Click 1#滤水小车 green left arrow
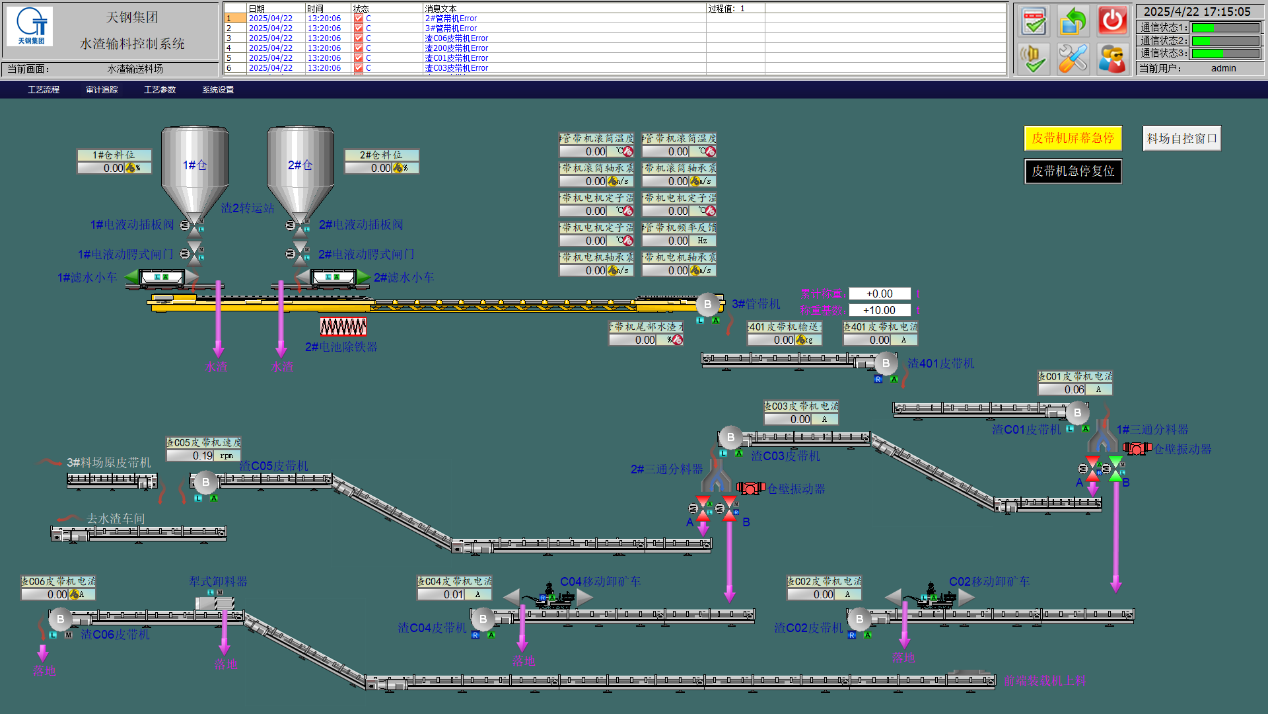Screen dimensions: 1268x714 131,277
